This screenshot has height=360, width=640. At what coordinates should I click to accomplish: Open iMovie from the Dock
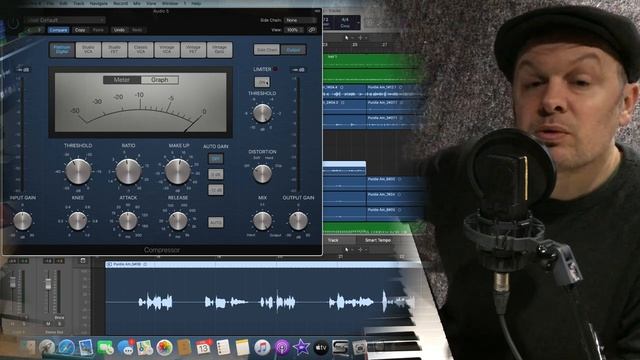301,347
